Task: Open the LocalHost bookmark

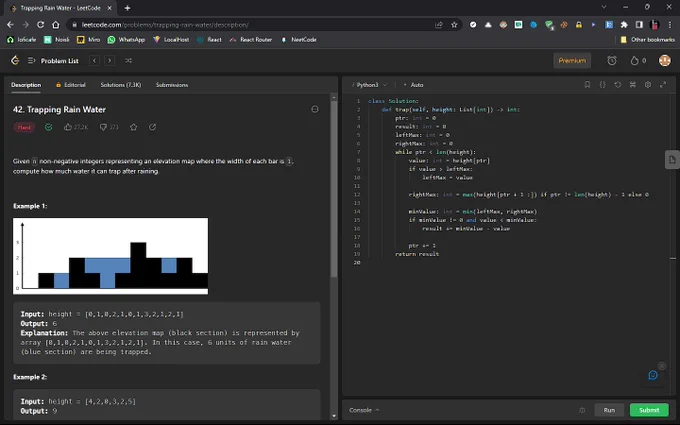Action: 171,39
